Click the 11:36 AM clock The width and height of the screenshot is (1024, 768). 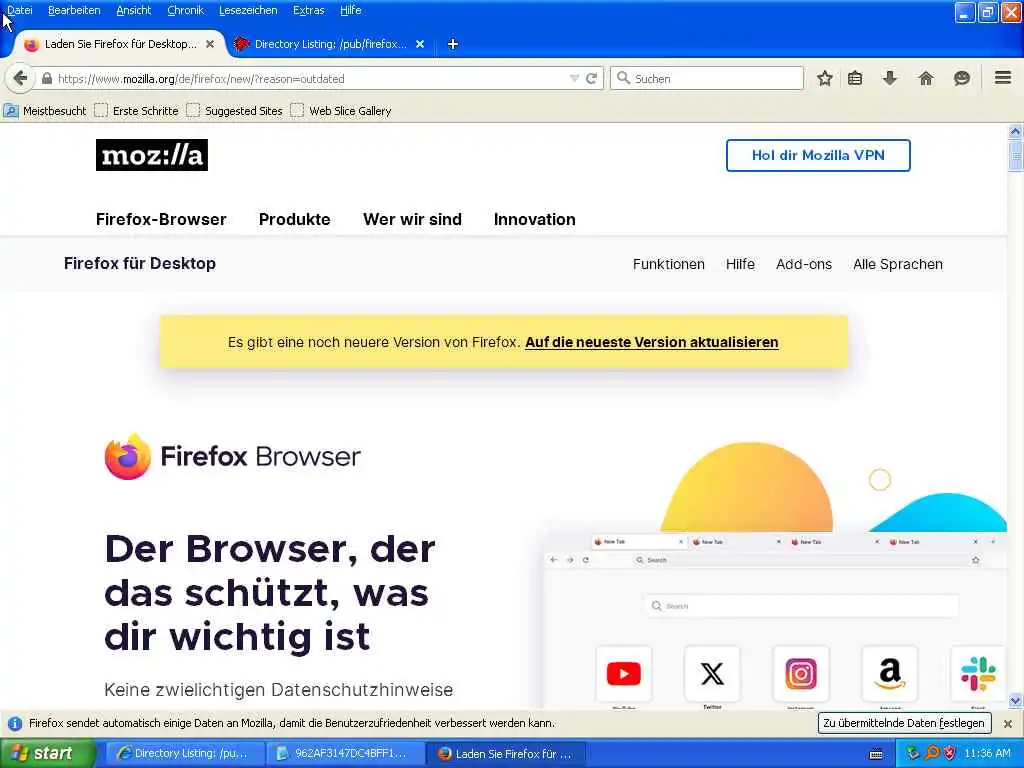987,754
